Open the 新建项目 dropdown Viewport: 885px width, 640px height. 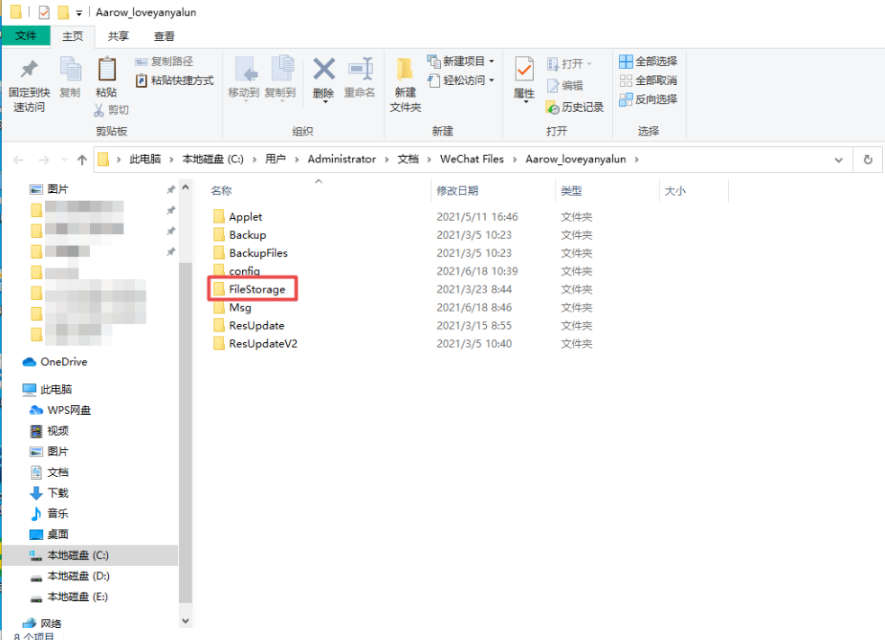[461, 61]
